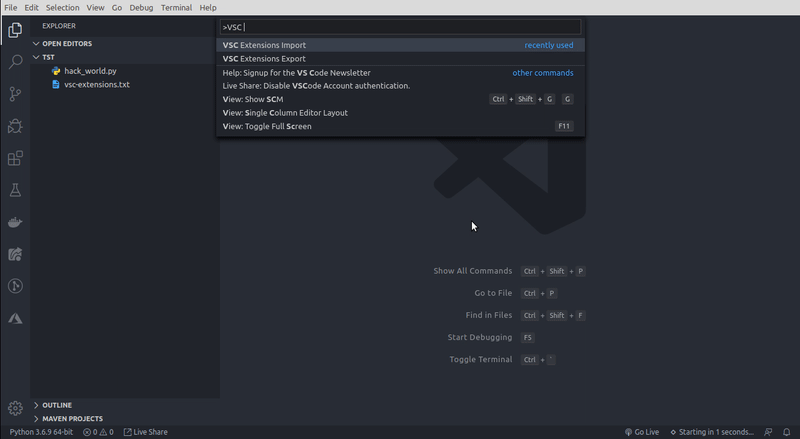Run VSC Extensions Export command
Viewport: 800px width, 439px height.
401,59
